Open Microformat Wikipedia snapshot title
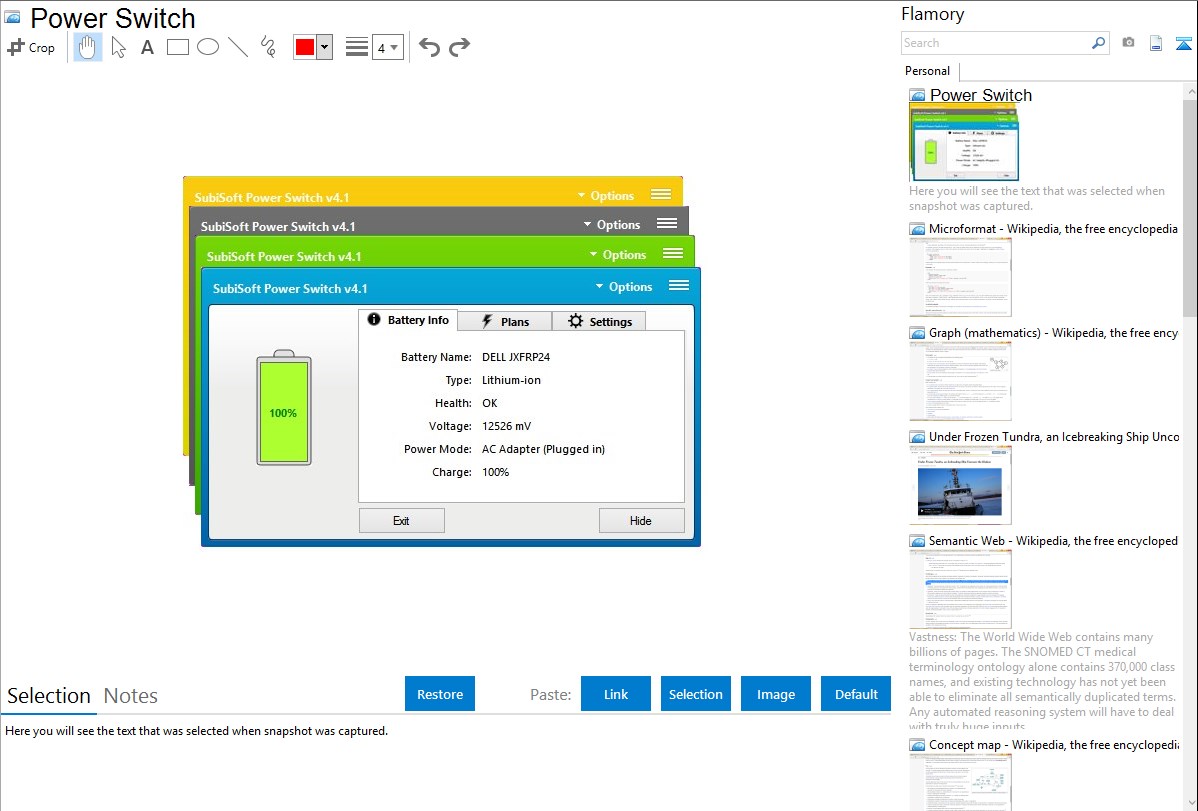The width and height of the screenshot is (1198, 811). point(1053,229)
